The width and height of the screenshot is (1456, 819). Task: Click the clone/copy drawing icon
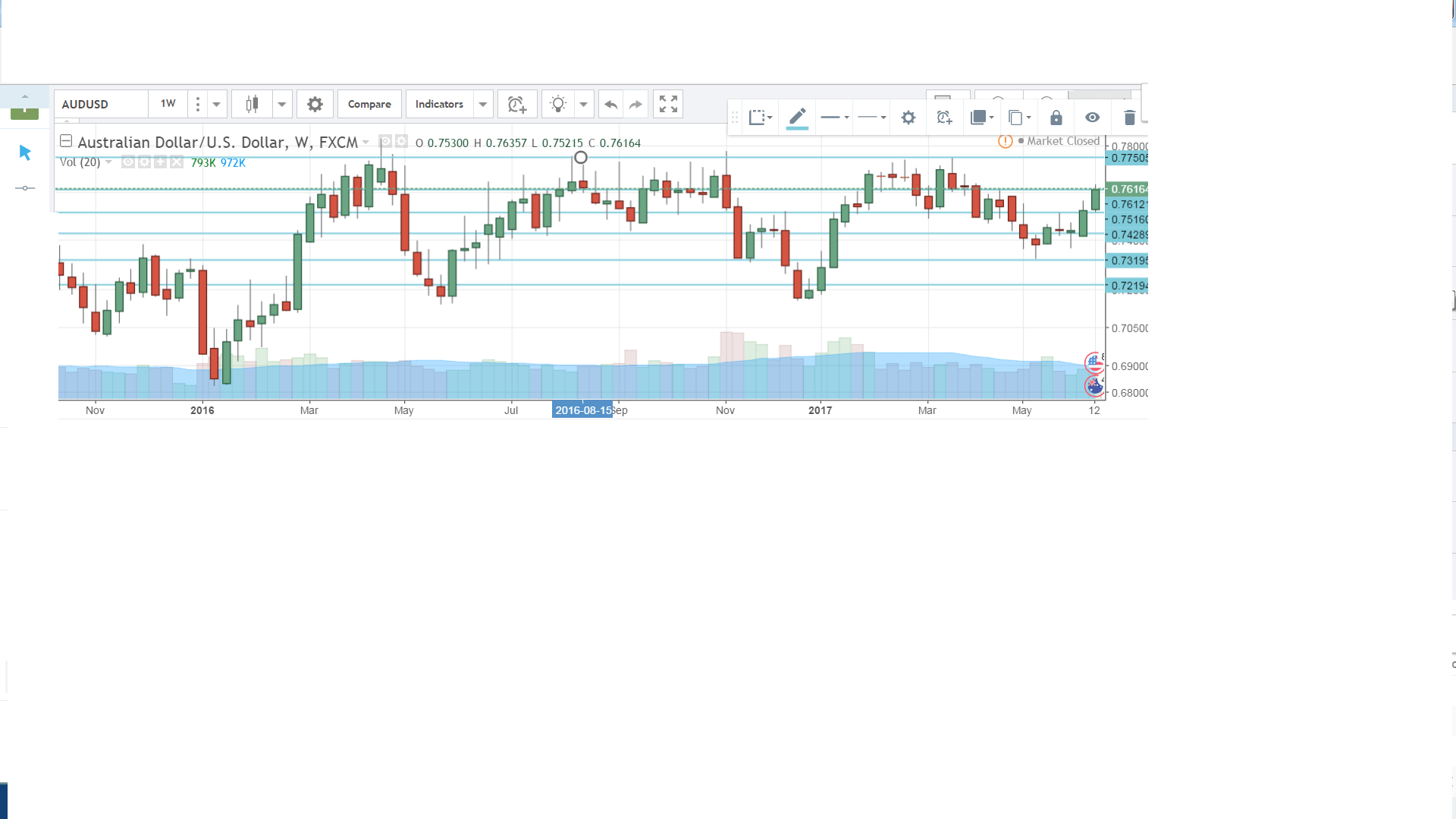point(1019,118)
